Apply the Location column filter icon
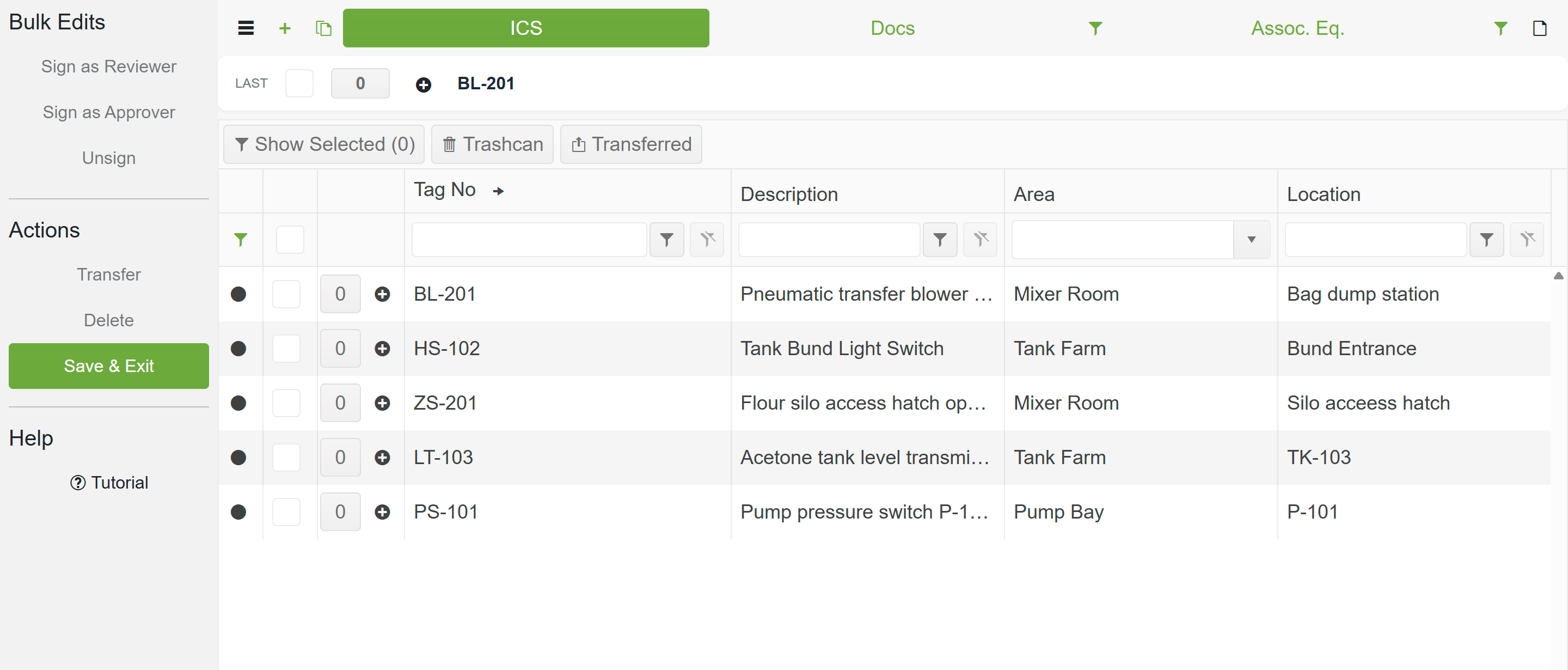 click(1486, 240)
